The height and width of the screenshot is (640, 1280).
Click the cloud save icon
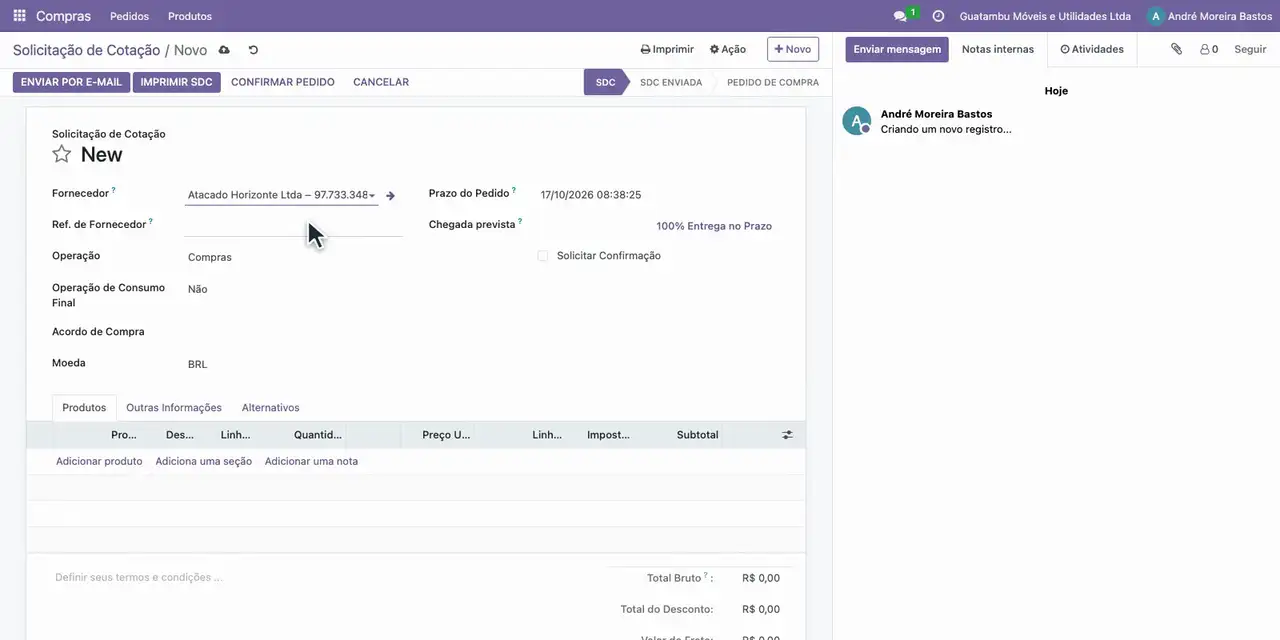click(x=224, y=50)
